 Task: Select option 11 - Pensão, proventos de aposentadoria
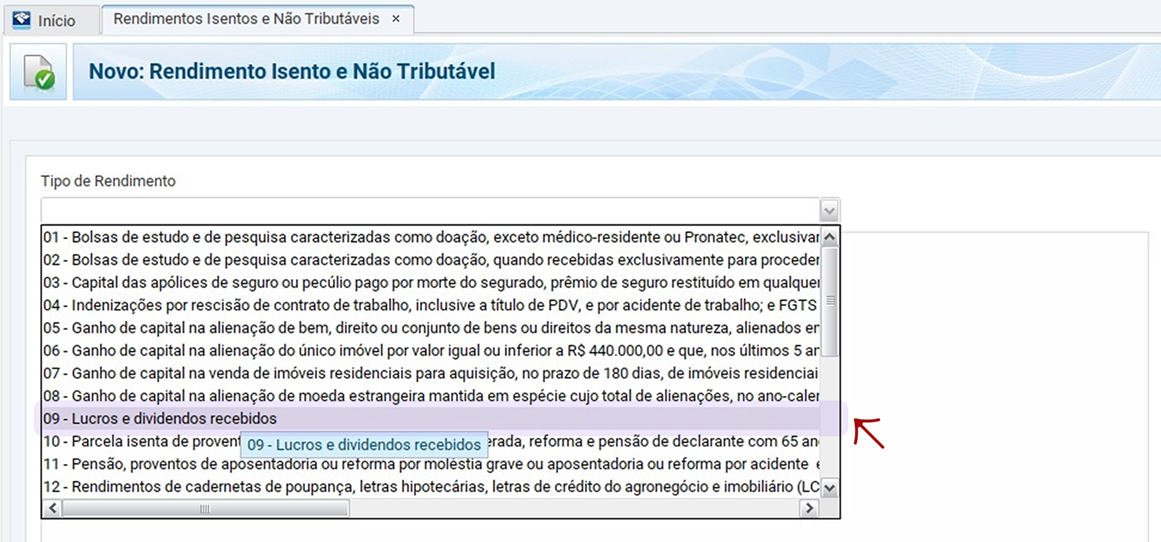pos(431,464)
